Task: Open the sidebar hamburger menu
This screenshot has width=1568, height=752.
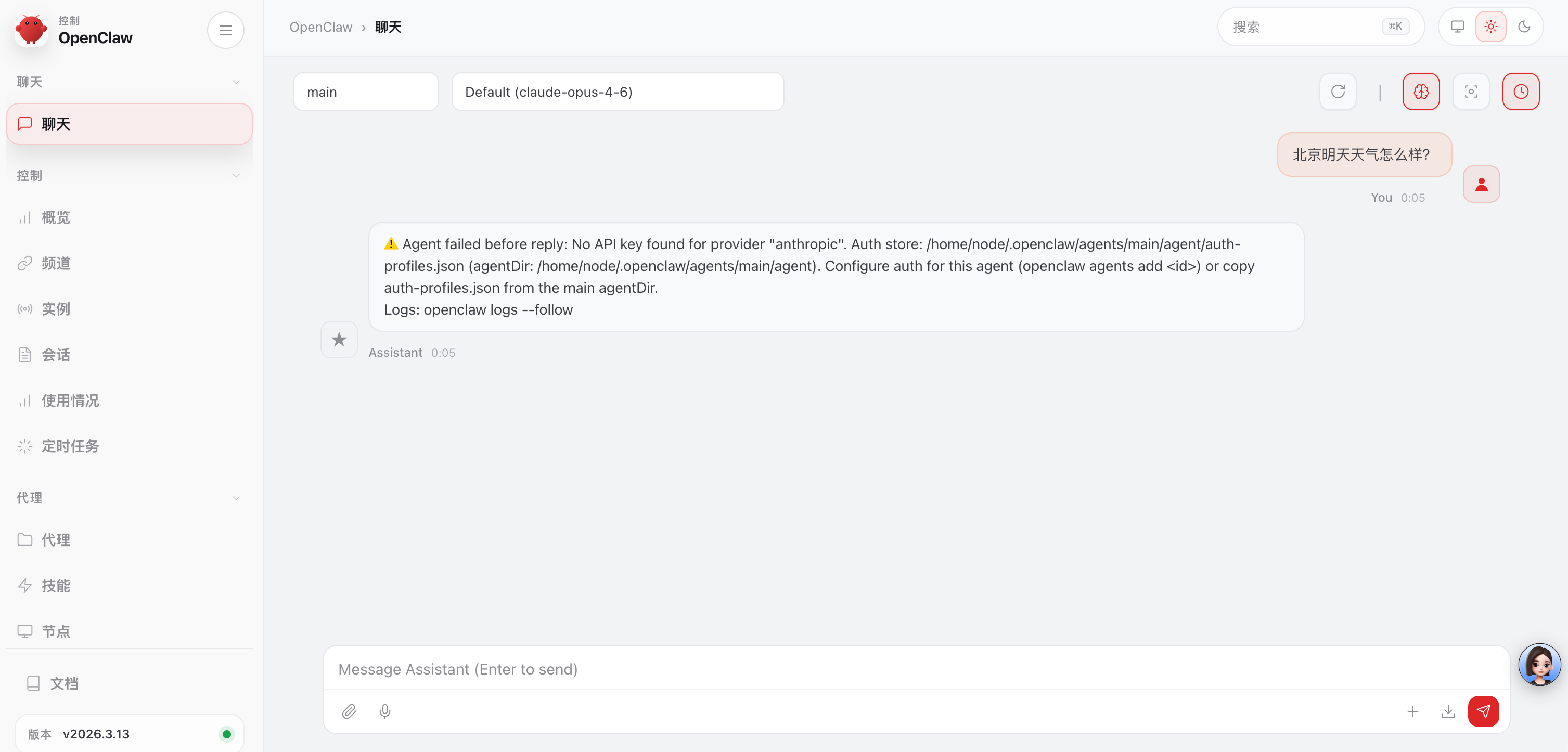Action: (225, 30)
